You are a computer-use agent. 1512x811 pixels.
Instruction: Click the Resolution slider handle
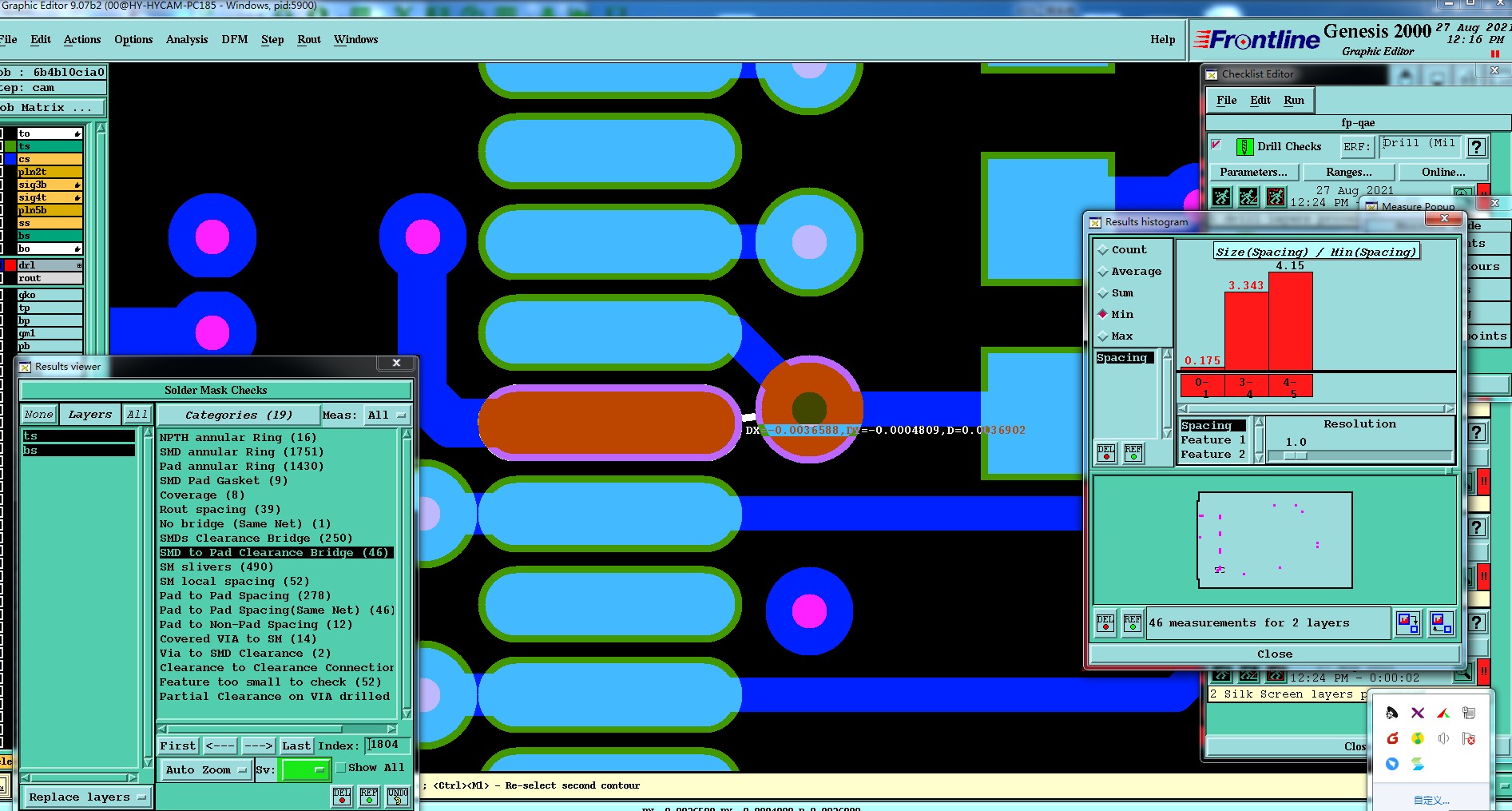click(1295, 456)
